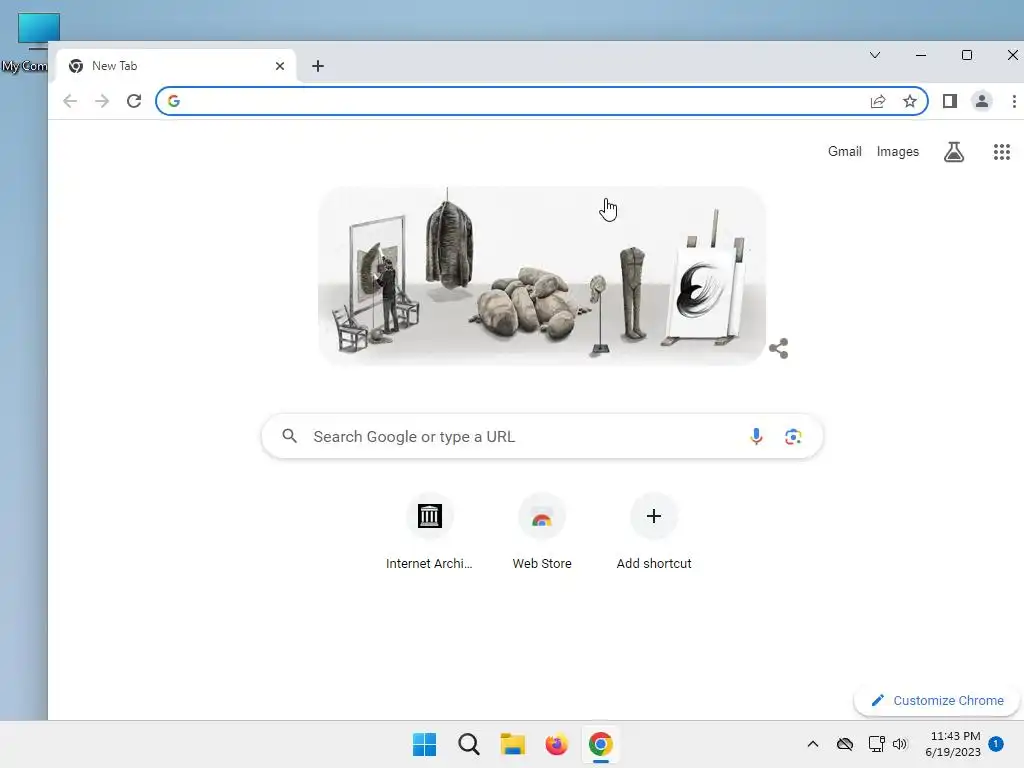
Task: Bookmark this tab with the star icon
Action: (910, 101)
